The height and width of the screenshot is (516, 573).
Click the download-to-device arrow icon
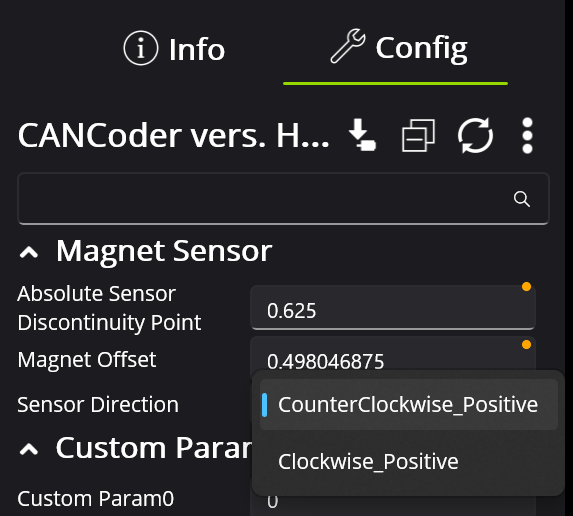362,135
